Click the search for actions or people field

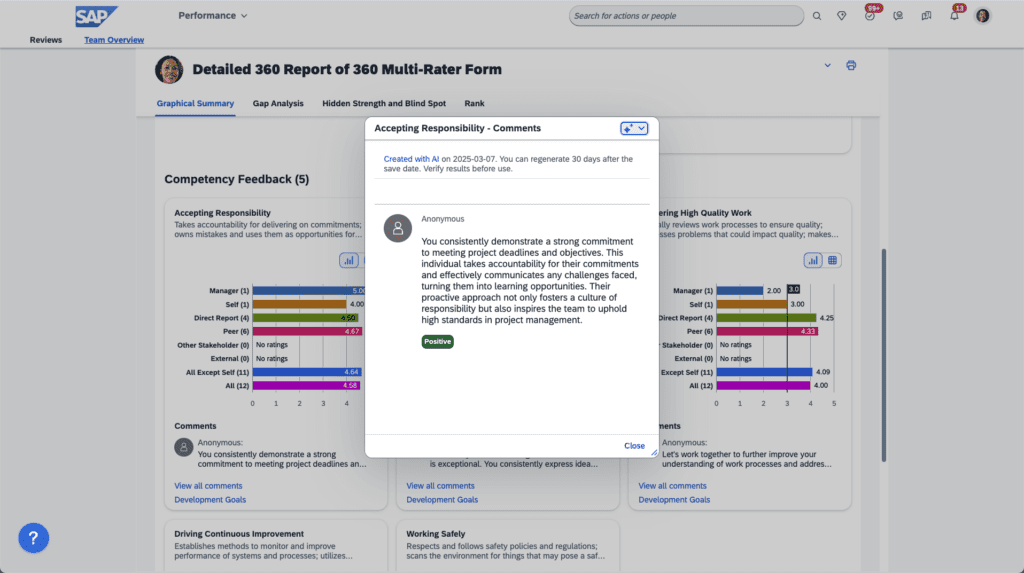686,16
